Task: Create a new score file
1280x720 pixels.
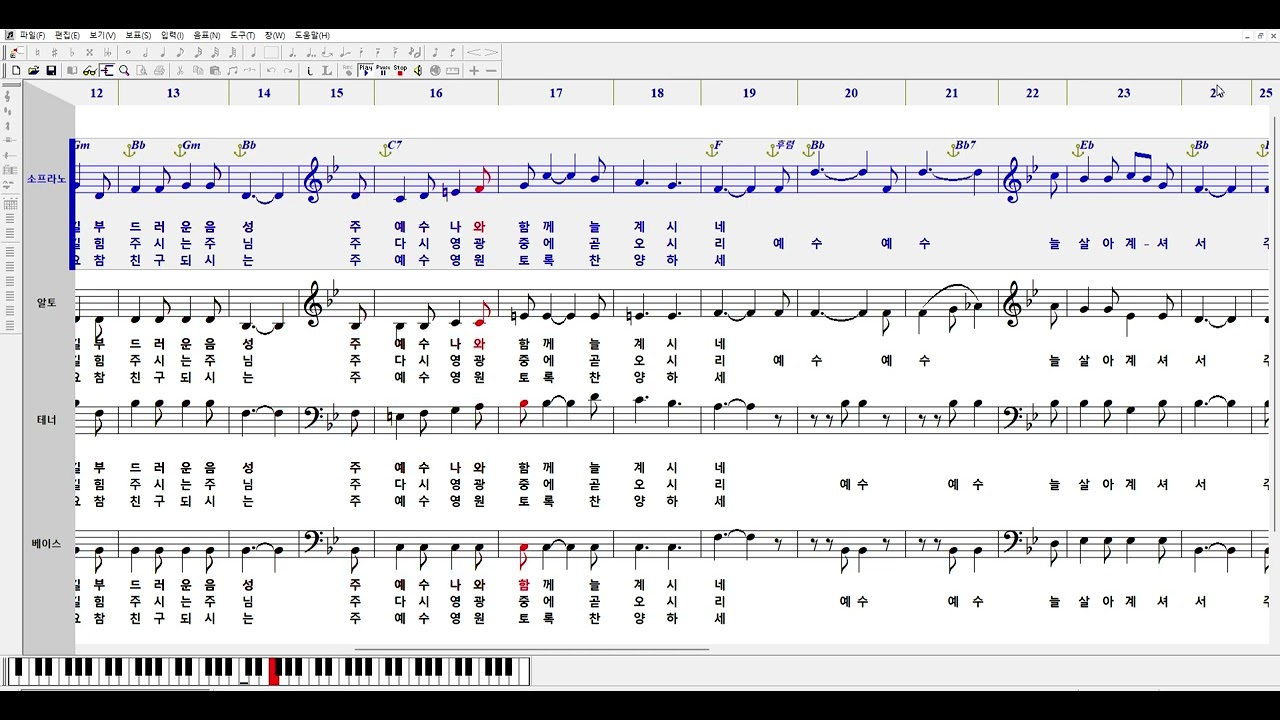Action: point(16,71)
